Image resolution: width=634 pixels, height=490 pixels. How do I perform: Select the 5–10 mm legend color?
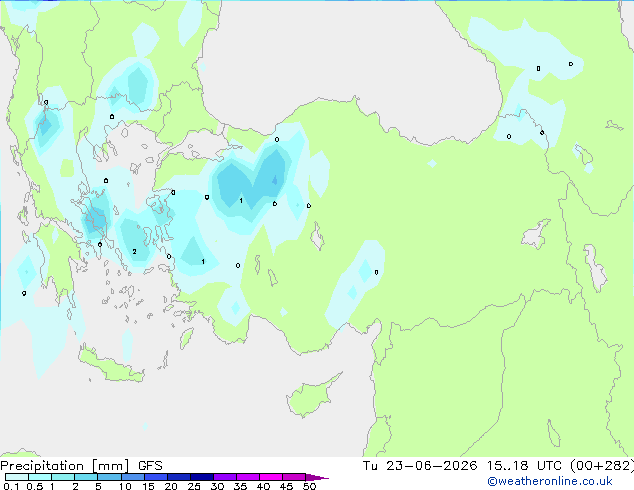coord(109,477)
